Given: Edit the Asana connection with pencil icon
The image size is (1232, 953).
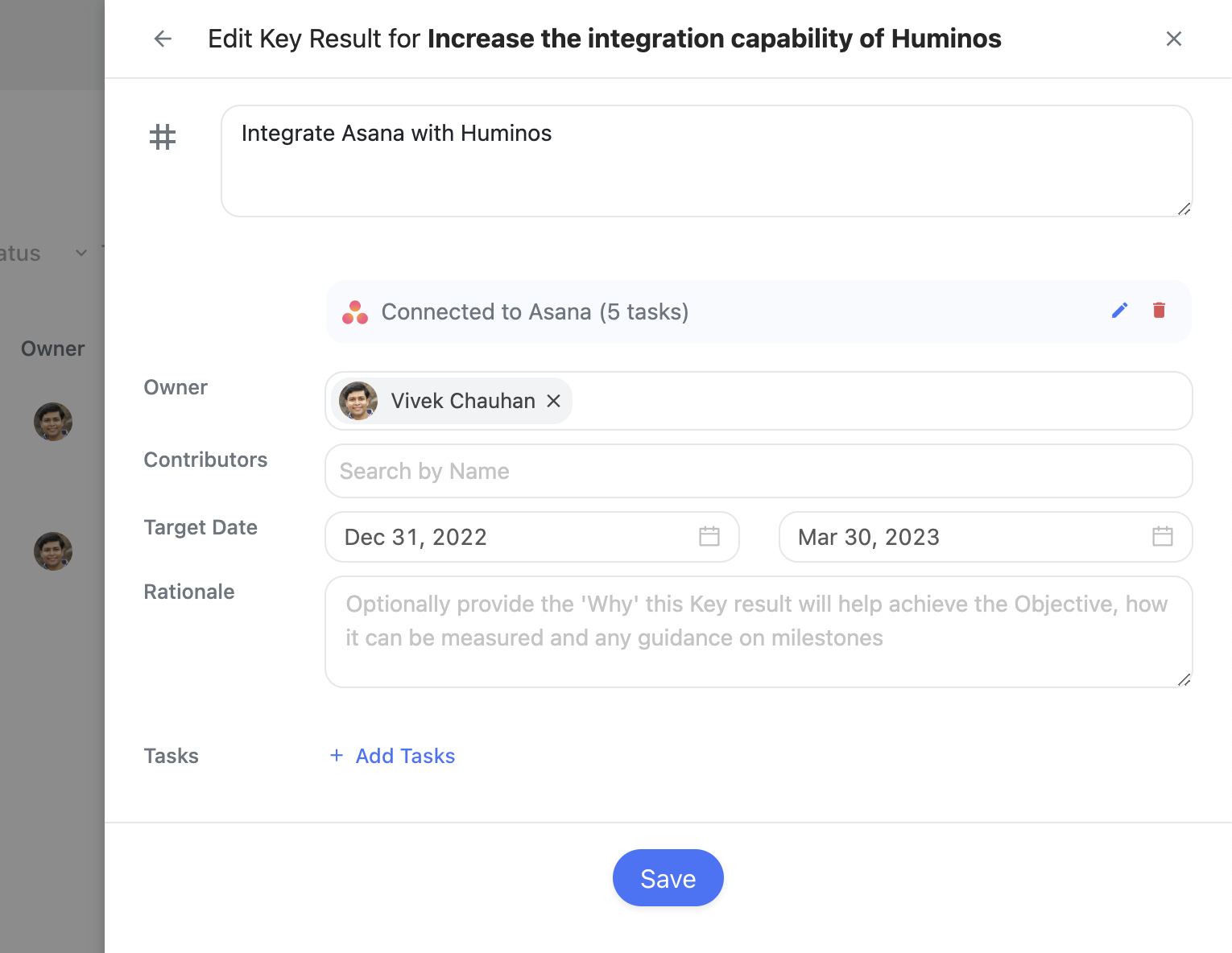Looking at the screenshot, I should (x=1119, y=311).
